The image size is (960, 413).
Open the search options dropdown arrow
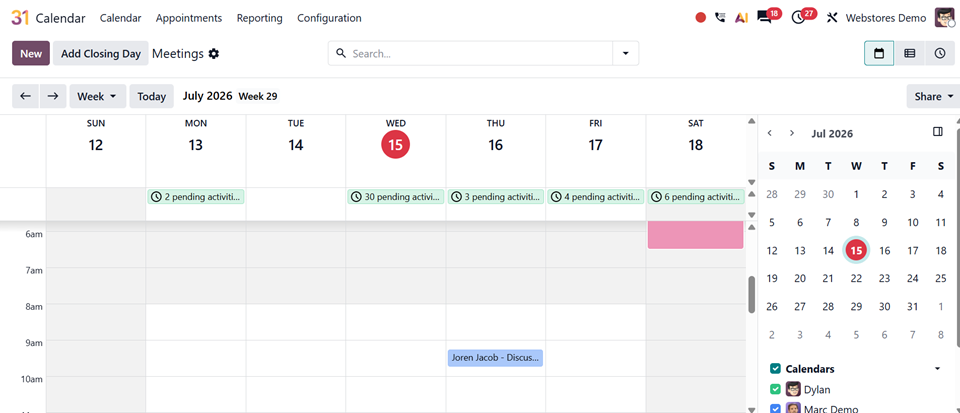tap(626, 53)
